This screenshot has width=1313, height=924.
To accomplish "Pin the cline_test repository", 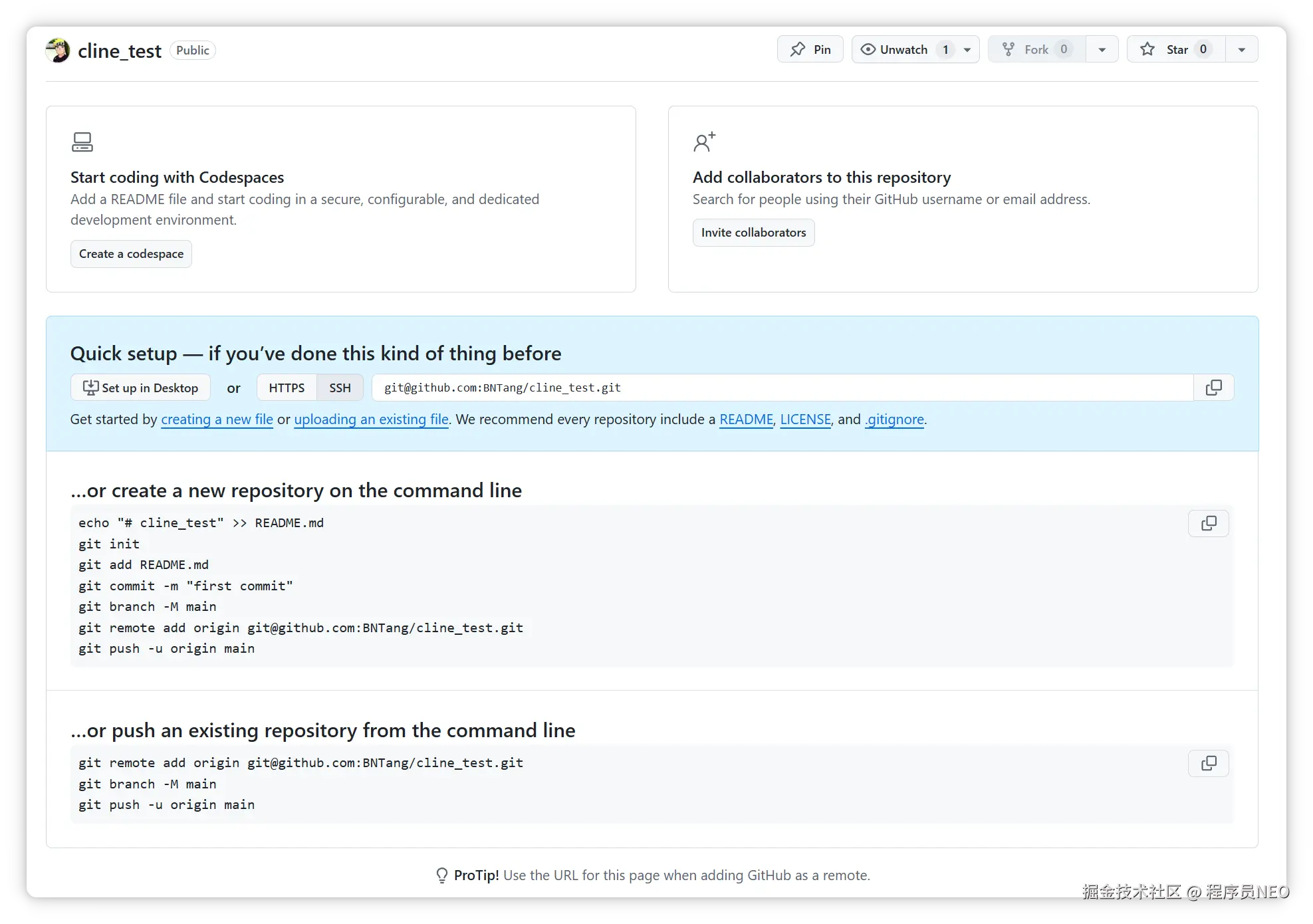I will click(x=810, y=50).
